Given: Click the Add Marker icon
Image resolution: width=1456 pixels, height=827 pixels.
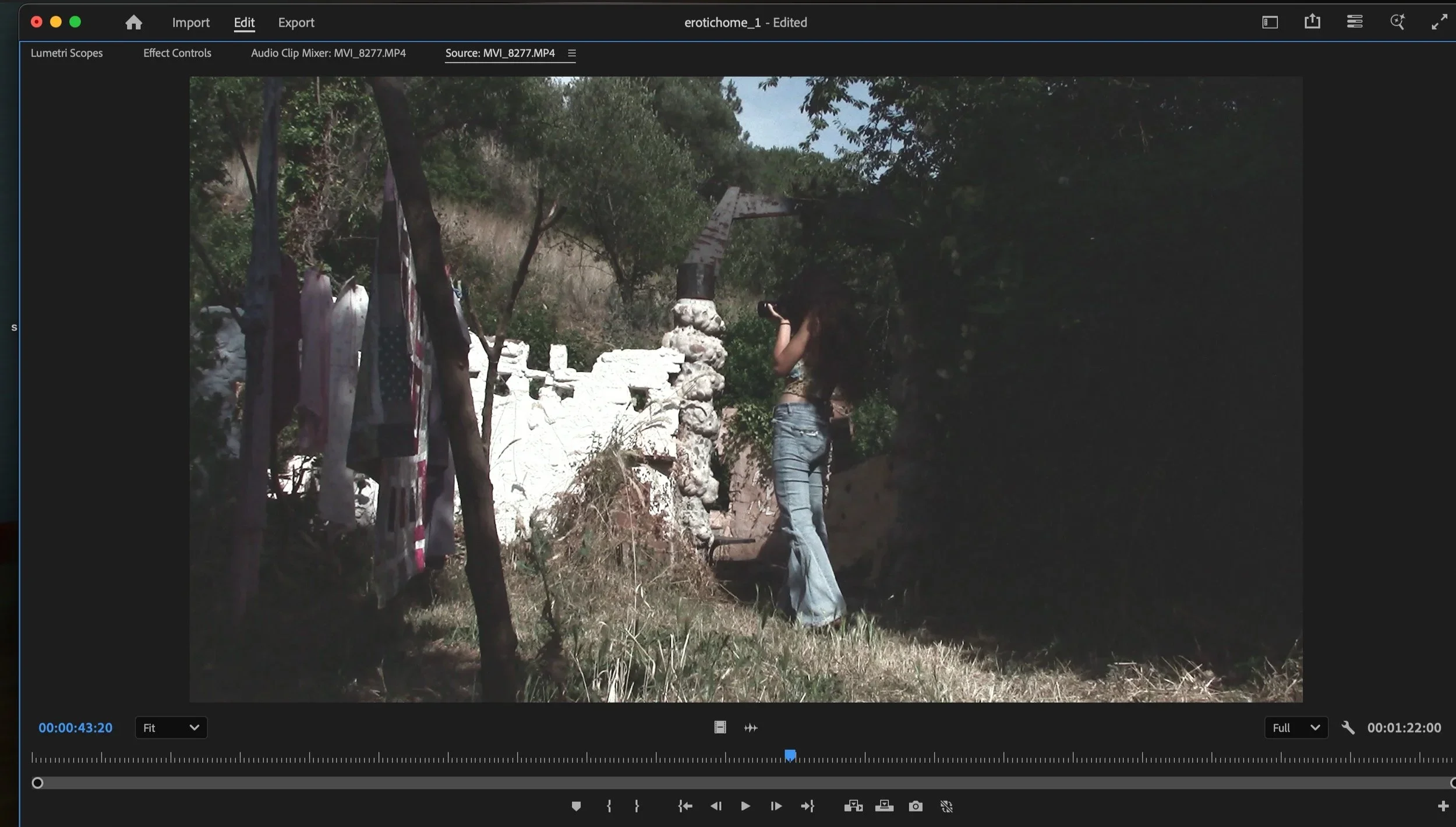Looking at the screenshot, I should tap(576, 806).
